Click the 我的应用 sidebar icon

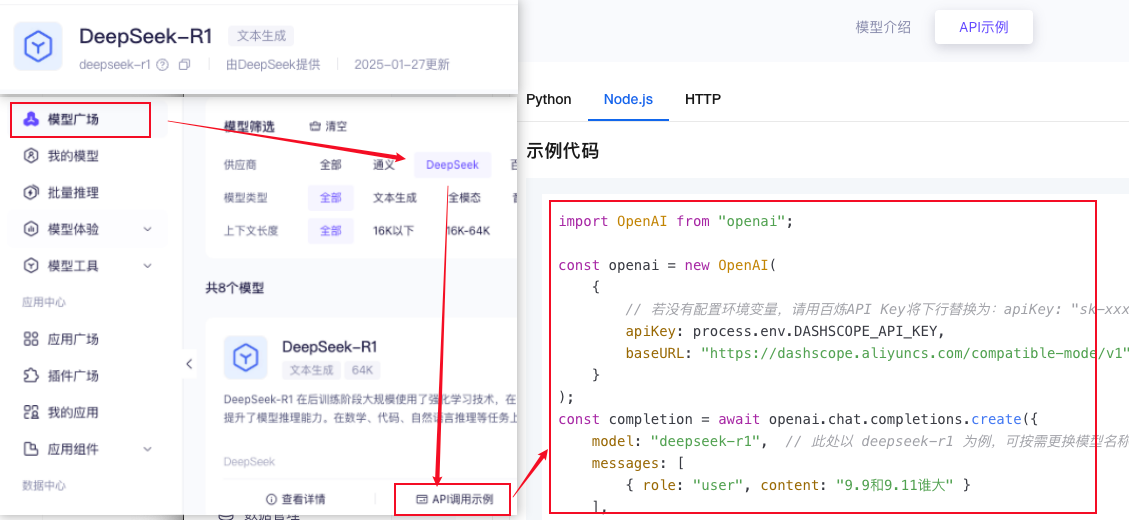[30, 413]
